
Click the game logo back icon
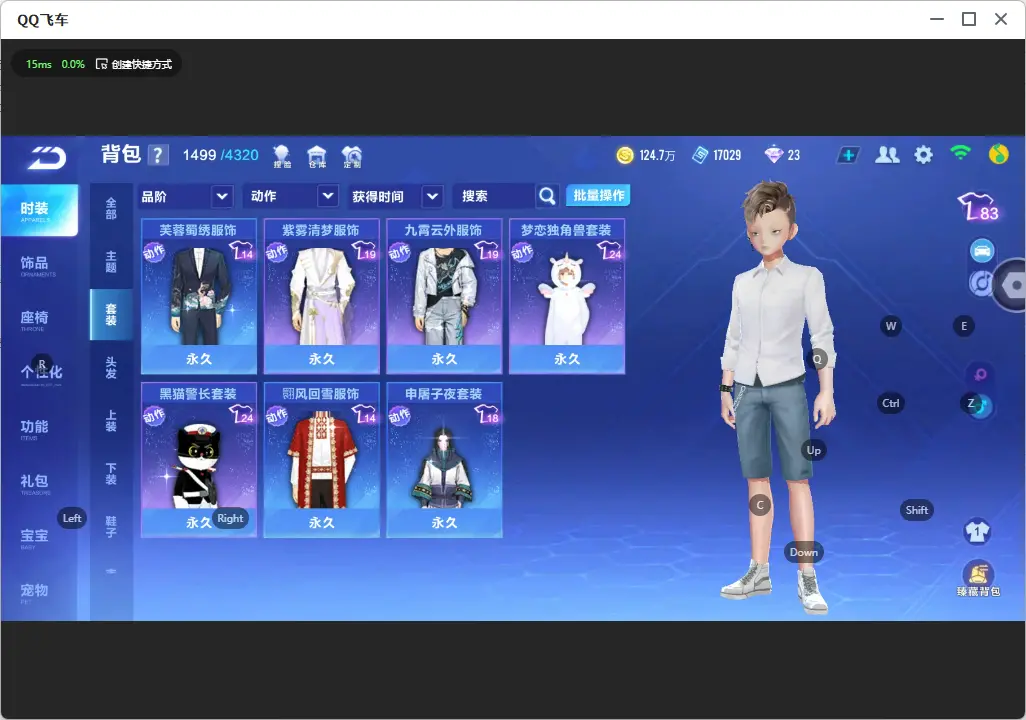click(46, 157)
